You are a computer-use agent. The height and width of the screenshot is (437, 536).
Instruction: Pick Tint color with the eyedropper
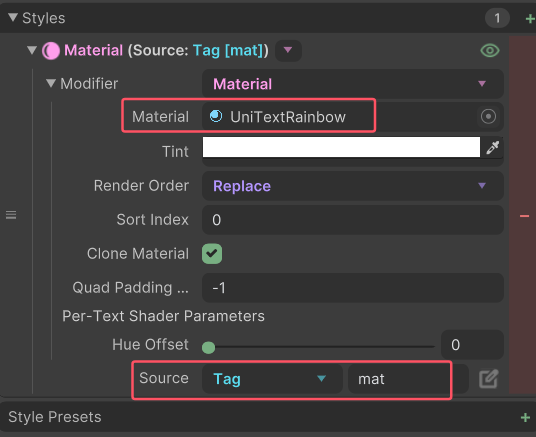point(493,147)
